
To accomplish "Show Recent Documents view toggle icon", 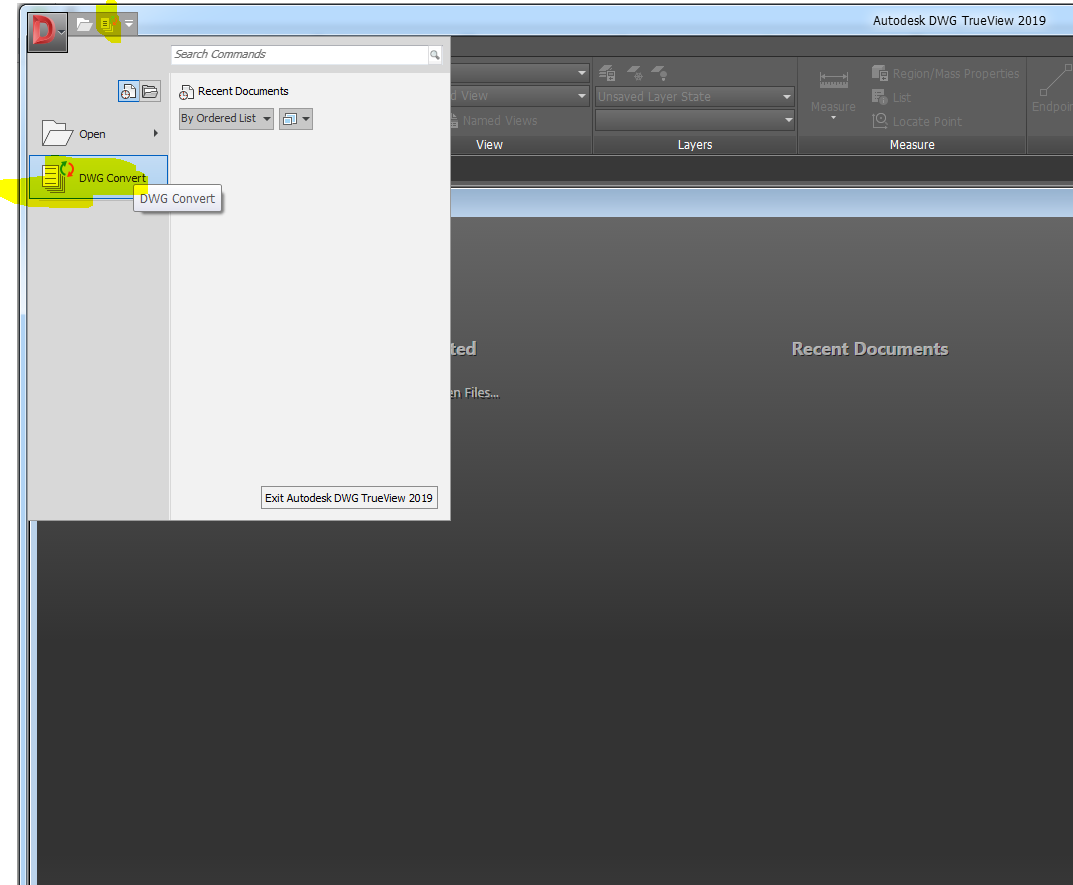I will (x=129, y=91).
